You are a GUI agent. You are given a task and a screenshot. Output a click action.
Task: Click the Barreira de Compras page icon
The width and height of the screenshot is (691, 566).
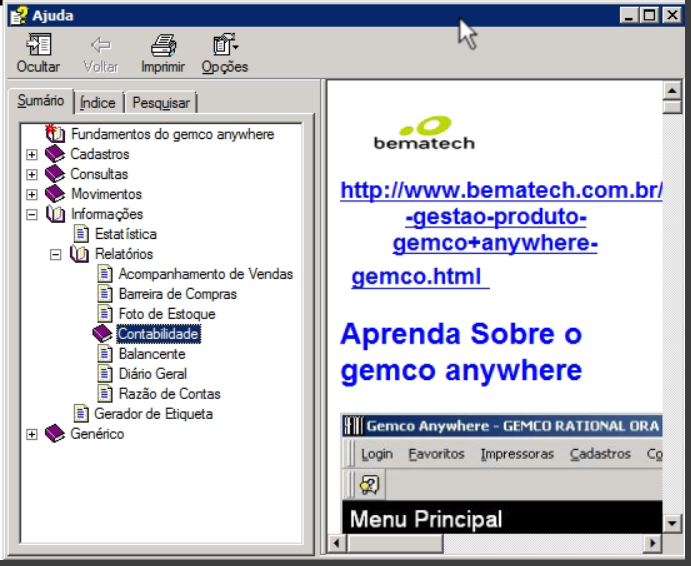coord(104,294)
